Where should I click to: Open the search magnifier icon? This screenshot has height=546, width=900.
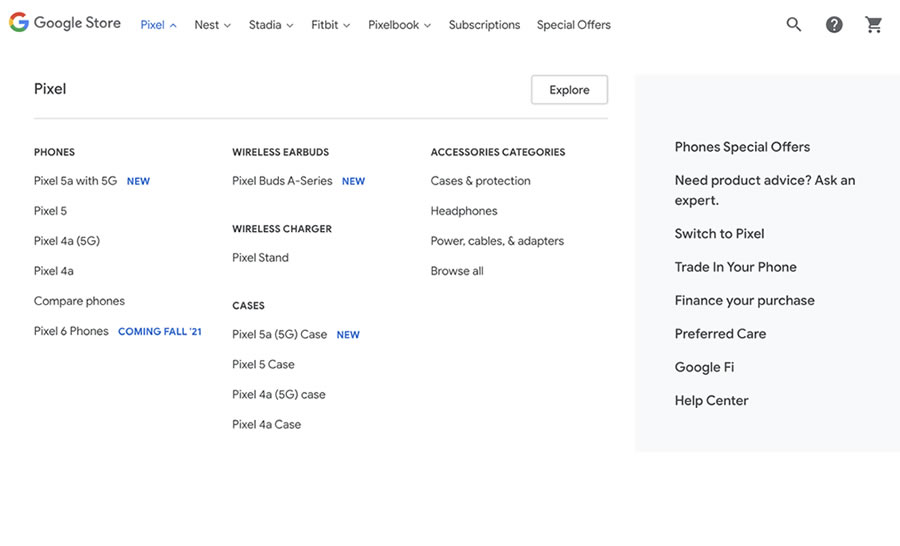794,25
